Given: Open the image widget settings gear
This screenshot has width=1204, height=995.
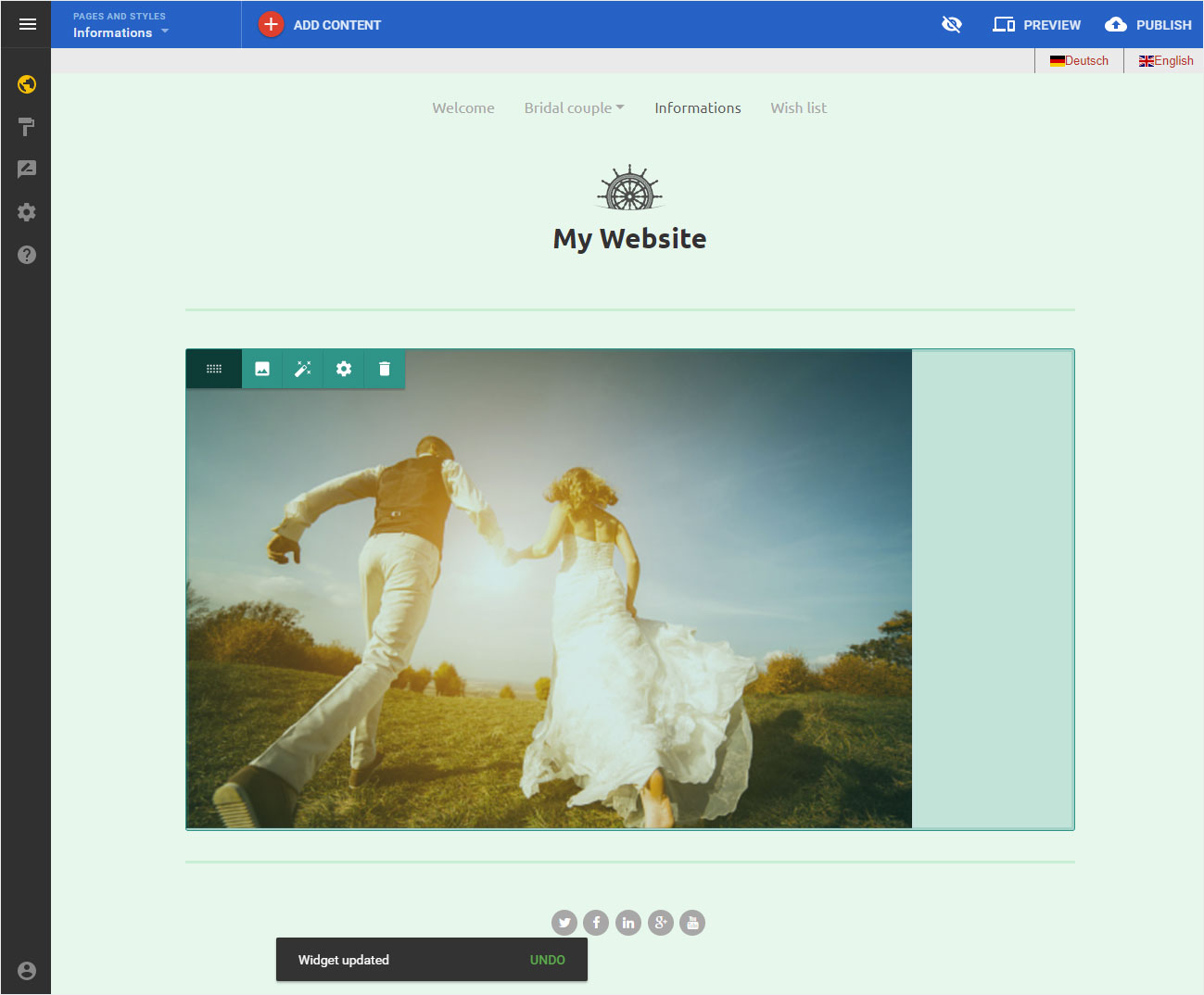Looking at the screenshot, I should coord(344,369).
